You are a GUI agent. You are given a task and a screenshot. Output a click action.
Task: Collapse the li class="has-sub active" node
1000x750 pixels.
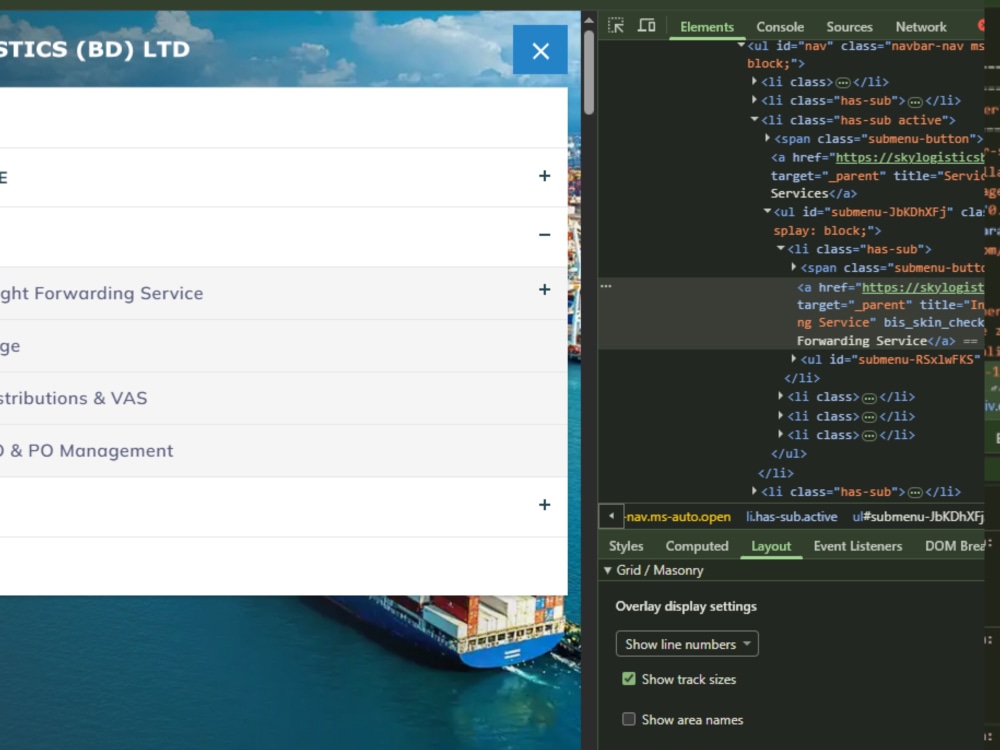754,119
